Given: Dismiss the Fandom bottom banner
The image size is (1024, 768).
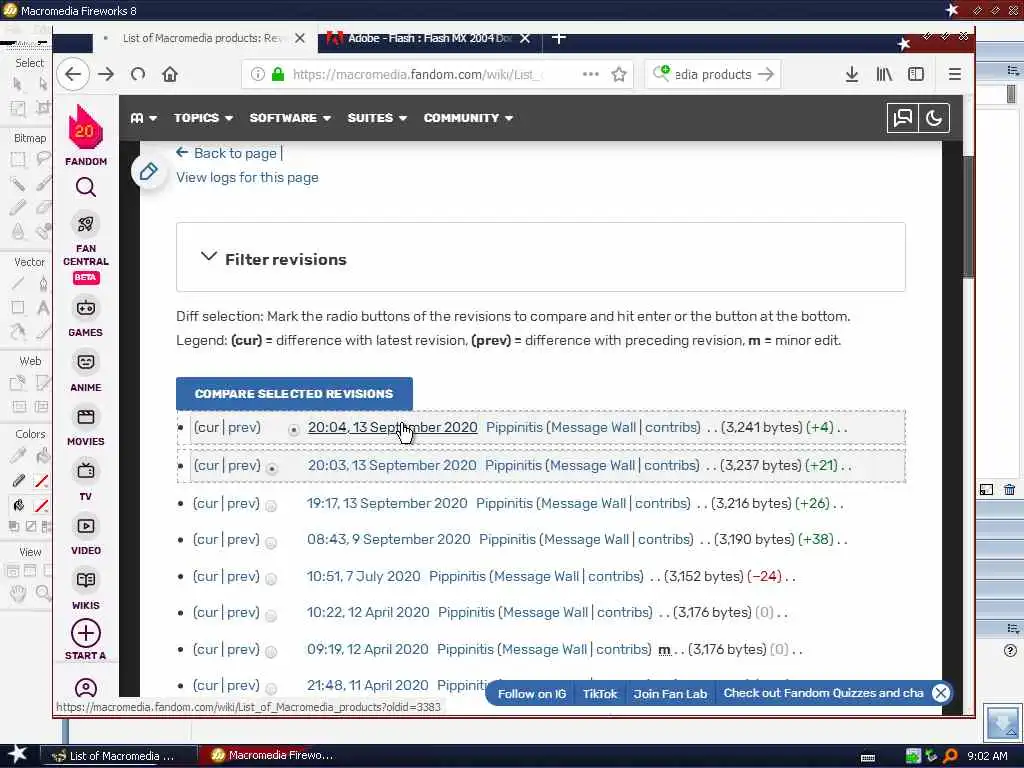Looking at the screenshot, I should (x=940, y=693).
